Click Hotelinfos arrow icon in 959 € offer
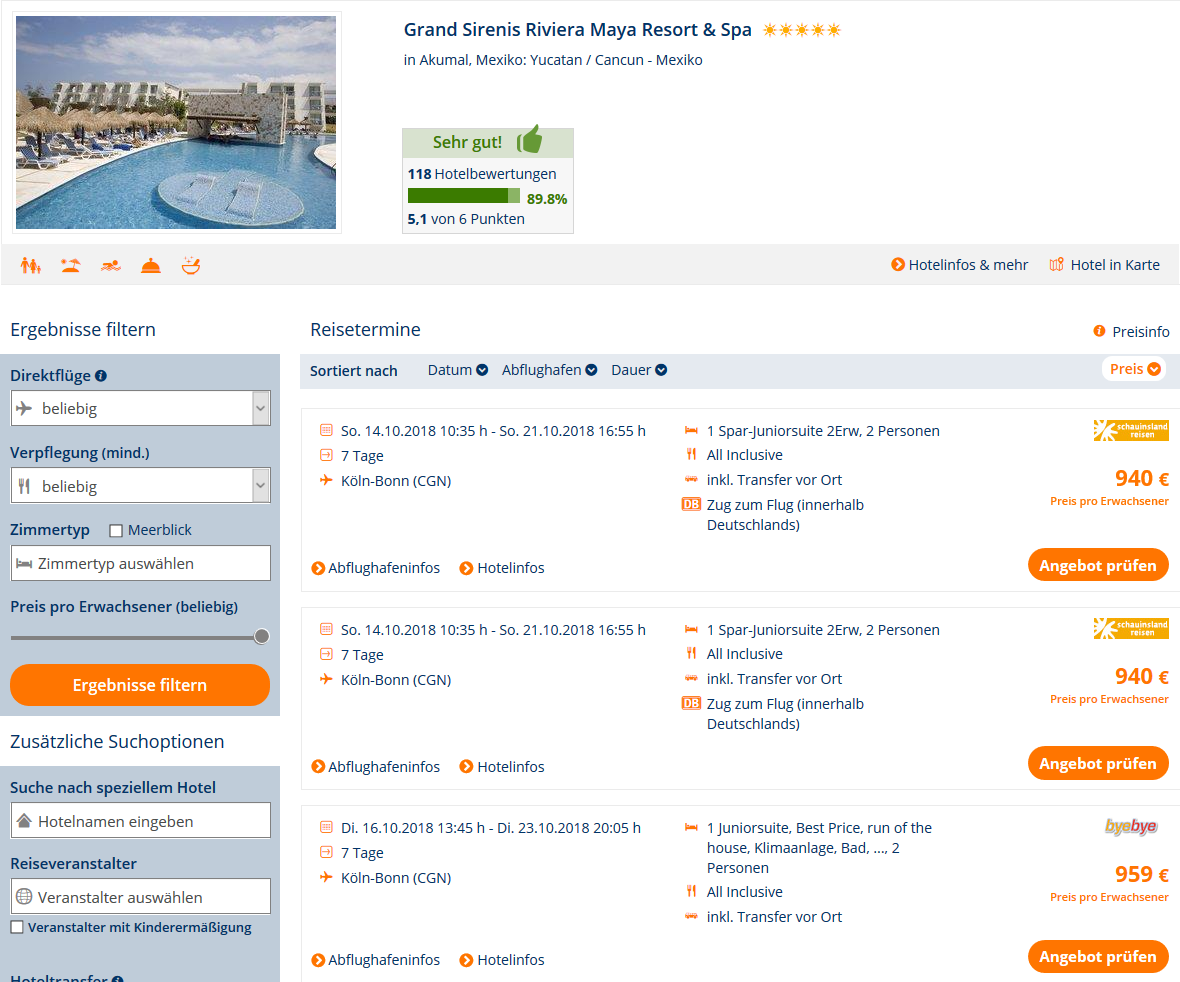 pyautogui.click(x=467, y=960)
